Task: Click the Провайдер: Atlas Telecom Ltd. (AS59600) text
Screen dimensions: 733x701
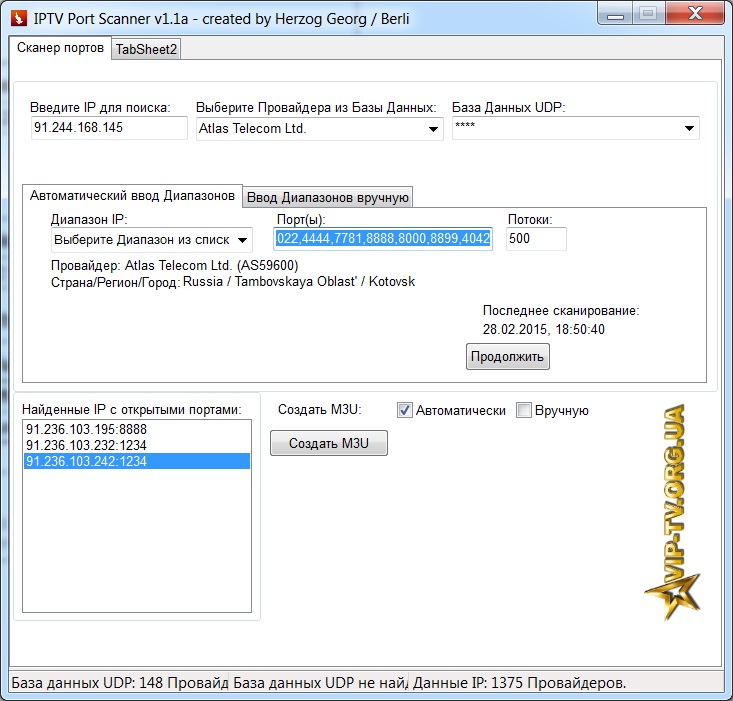Action: tap(174, 265)
